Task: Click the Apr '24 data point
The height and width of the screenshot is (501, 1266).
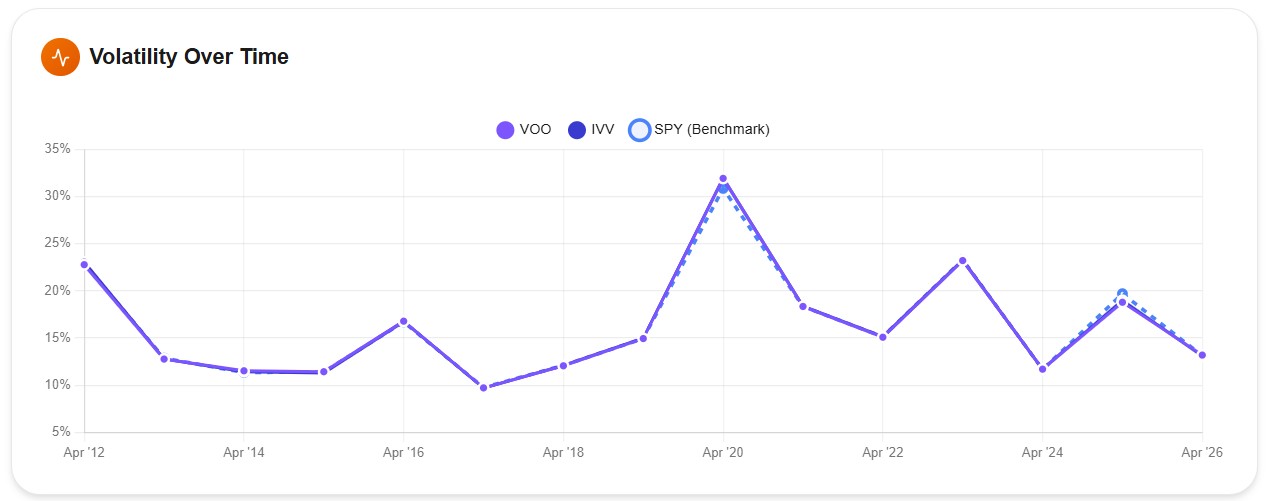Action: [1042, 369]
